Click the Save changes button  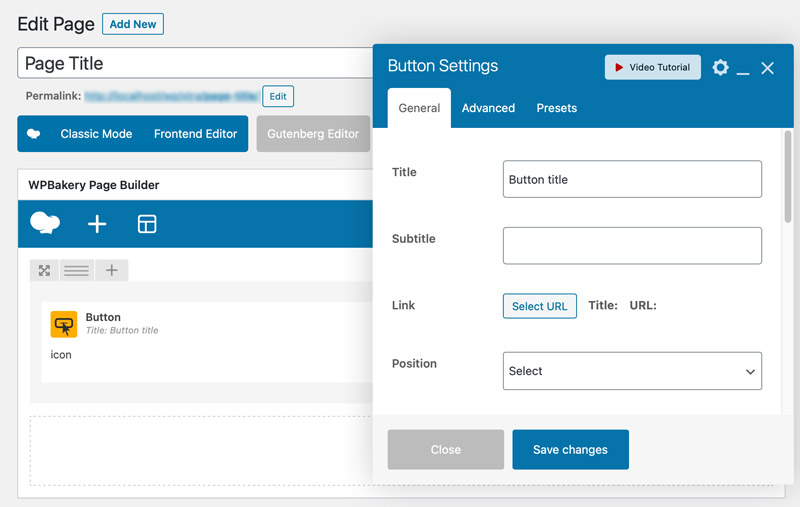pyautogui.click(x=570, y=450)
